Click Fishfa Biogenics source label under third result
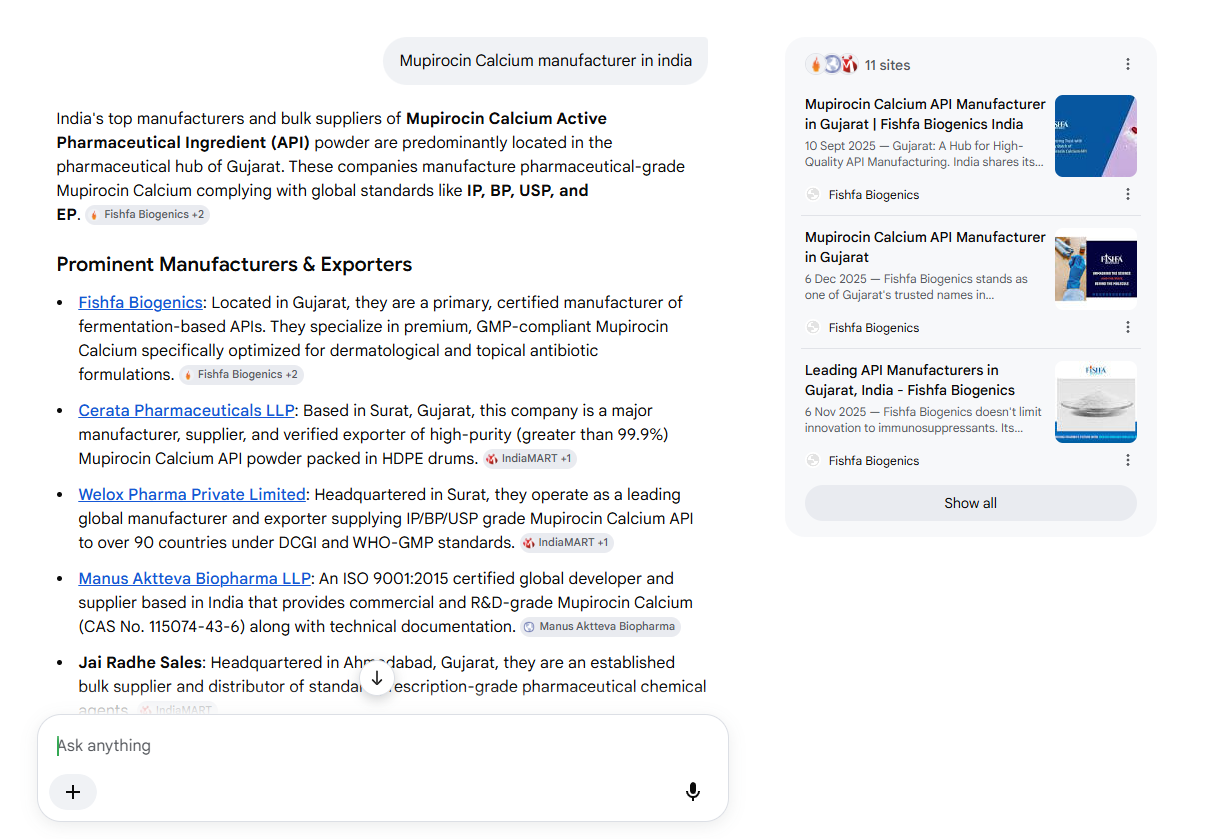The width and height of the screenshot is (1215, 839). coord(873,461)
